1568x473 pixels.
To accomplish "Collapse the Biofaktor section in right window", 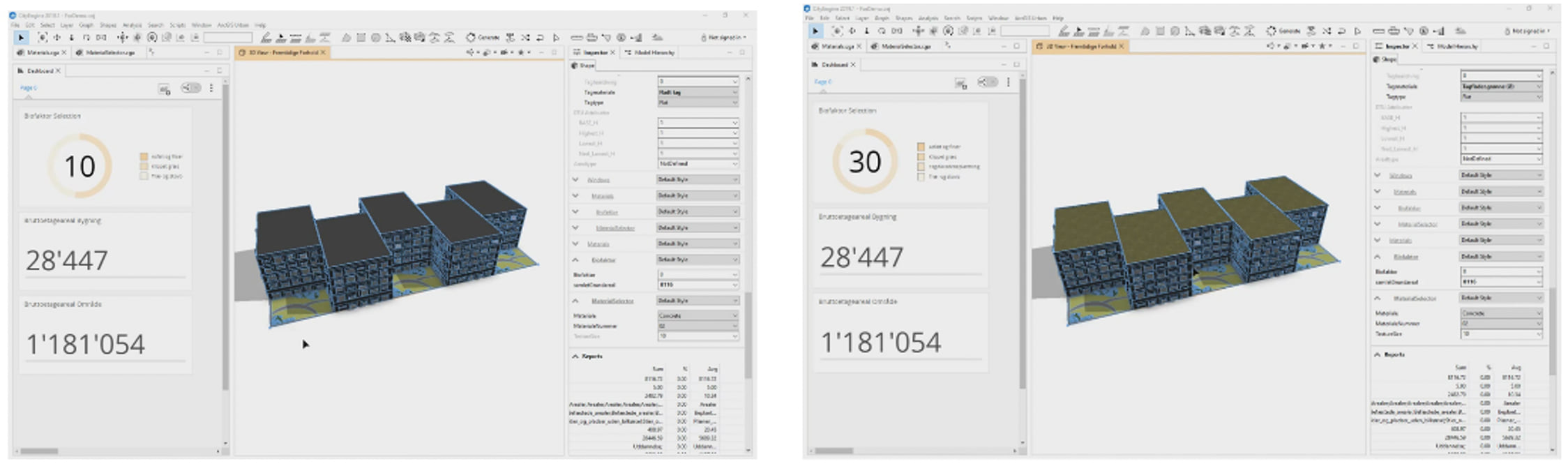I will pyautogui.click(x=1378, y=257).
